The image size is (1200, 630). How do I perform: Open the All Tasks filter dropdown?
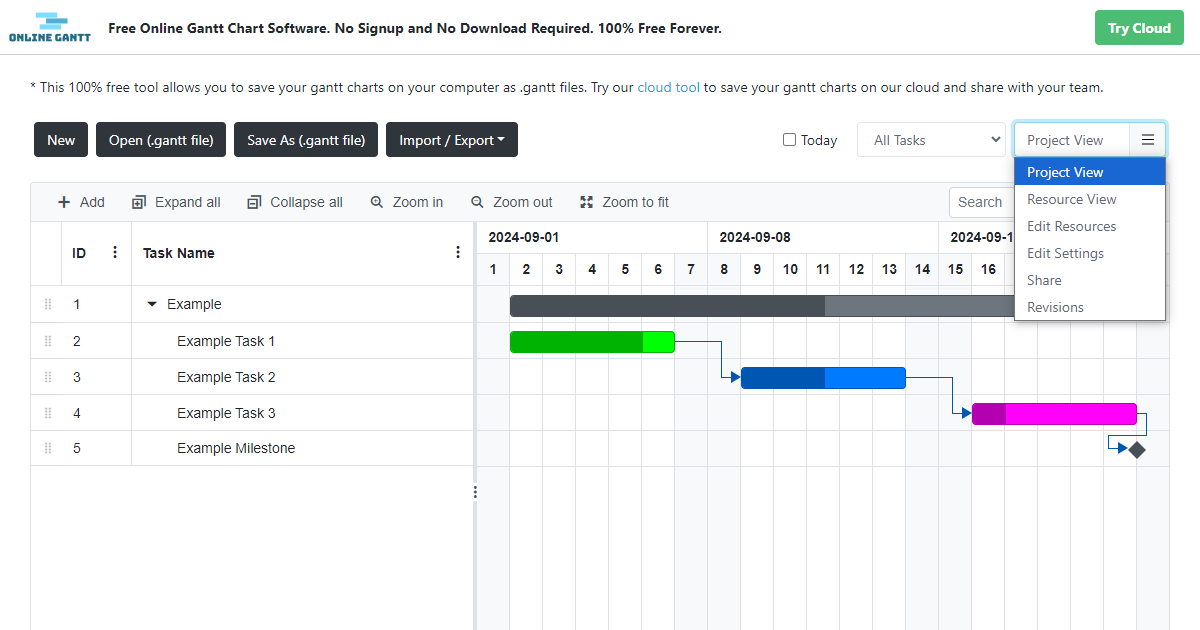[x=931, y=140]
